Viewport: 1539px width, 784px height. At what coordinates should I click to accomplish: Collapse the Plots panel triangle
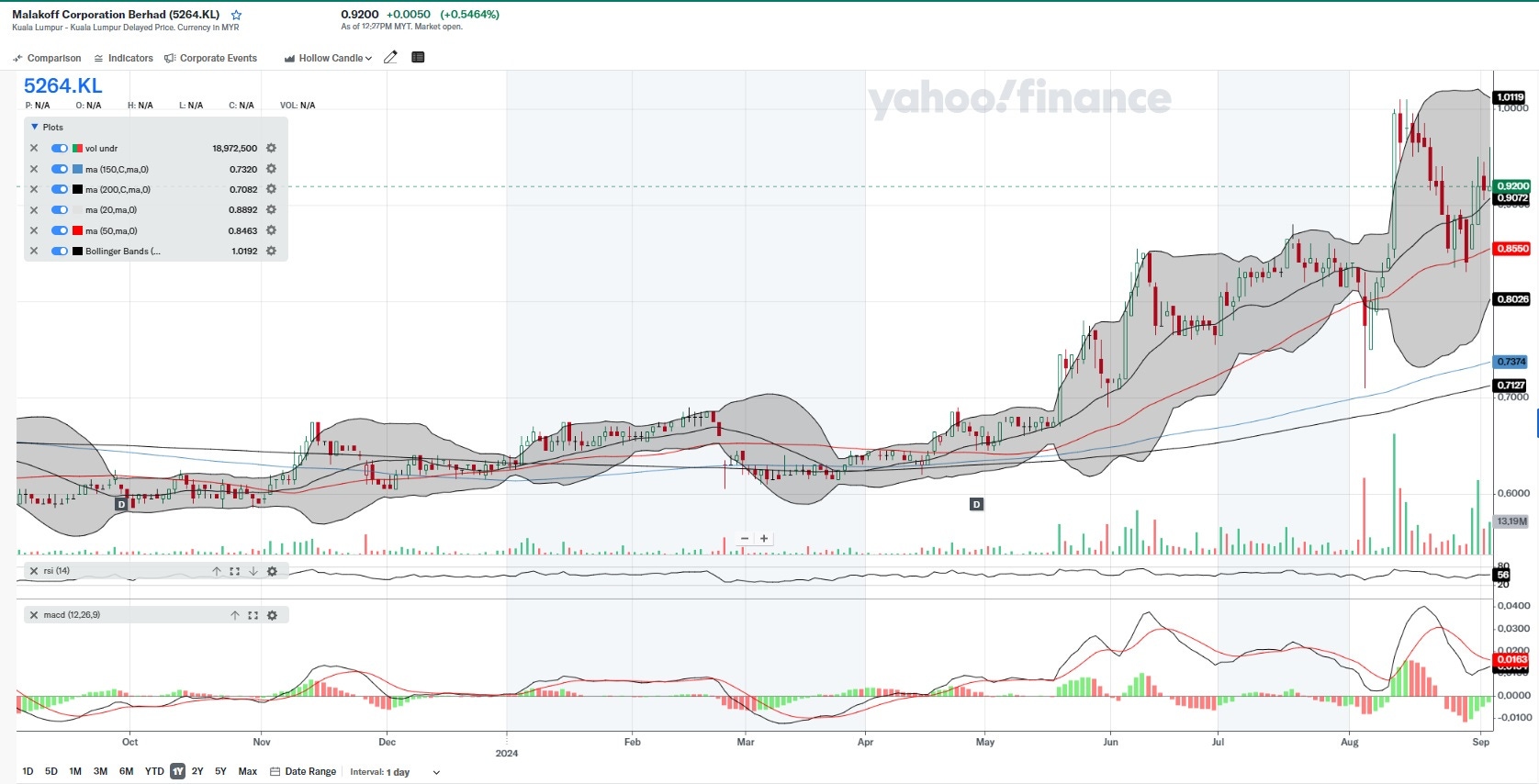click(x=35, y=127)
